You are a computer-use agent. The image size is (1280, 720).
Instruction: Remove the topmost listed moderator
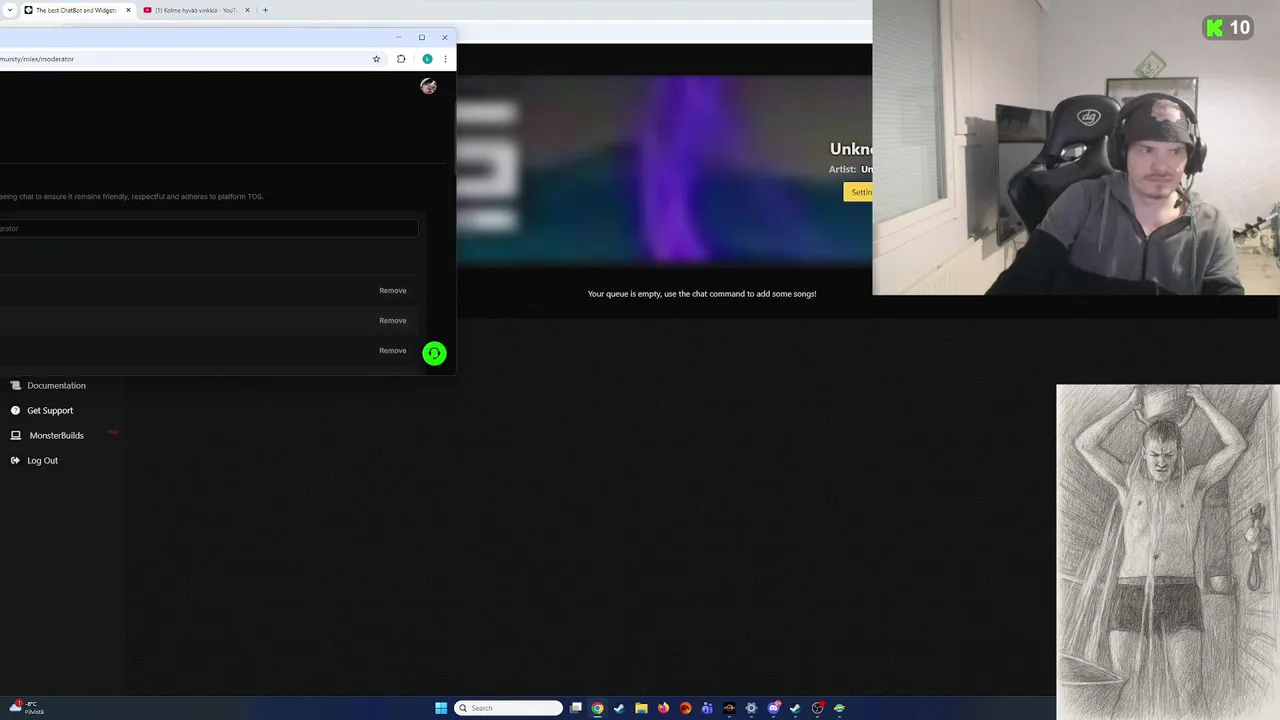tap(393, 290)
